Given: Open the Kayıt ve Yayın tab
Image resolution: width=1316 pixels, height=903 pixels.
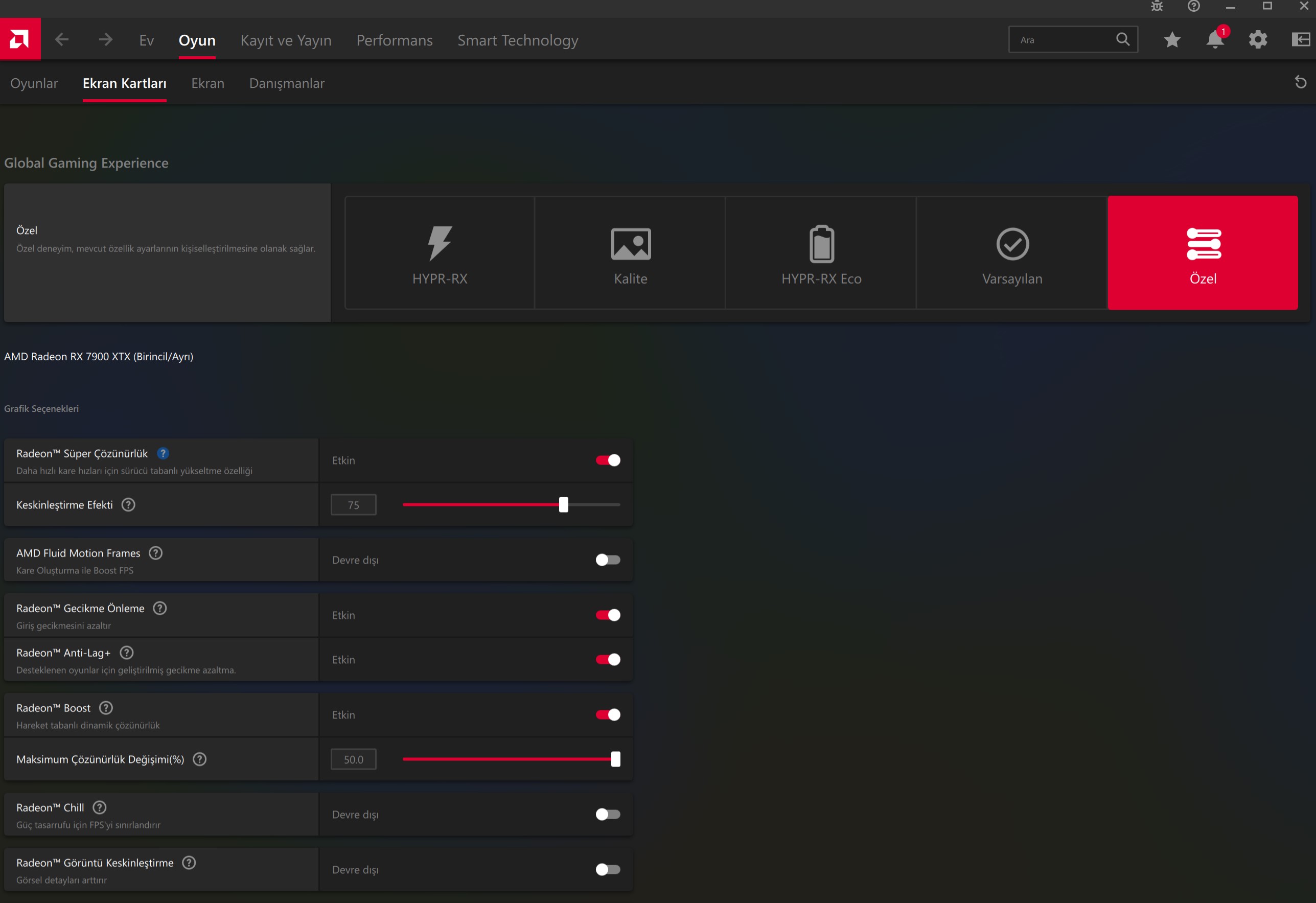Looking at the screenshot, I should (286, 40).
